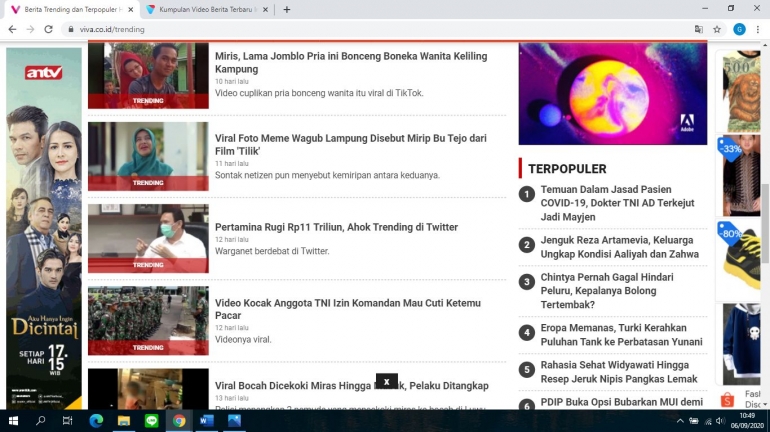Click the volume speaker icon
The image size is (770, 432).
pyautogui.click(x=720, y=421)
